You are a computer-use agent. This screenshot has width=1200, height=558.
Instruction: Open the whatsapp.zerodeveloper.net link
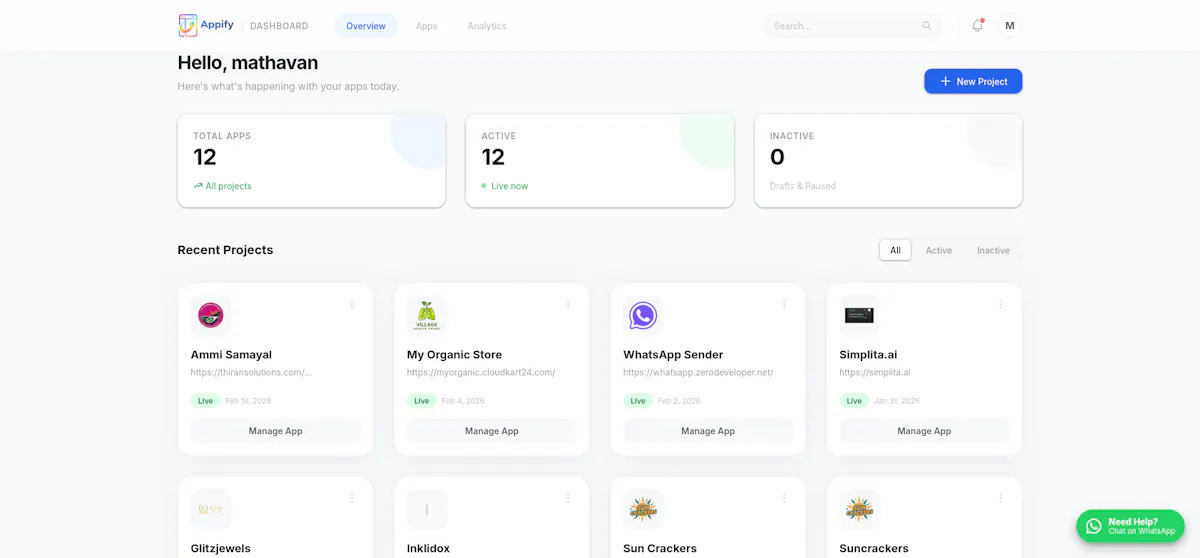coord(698,373)
